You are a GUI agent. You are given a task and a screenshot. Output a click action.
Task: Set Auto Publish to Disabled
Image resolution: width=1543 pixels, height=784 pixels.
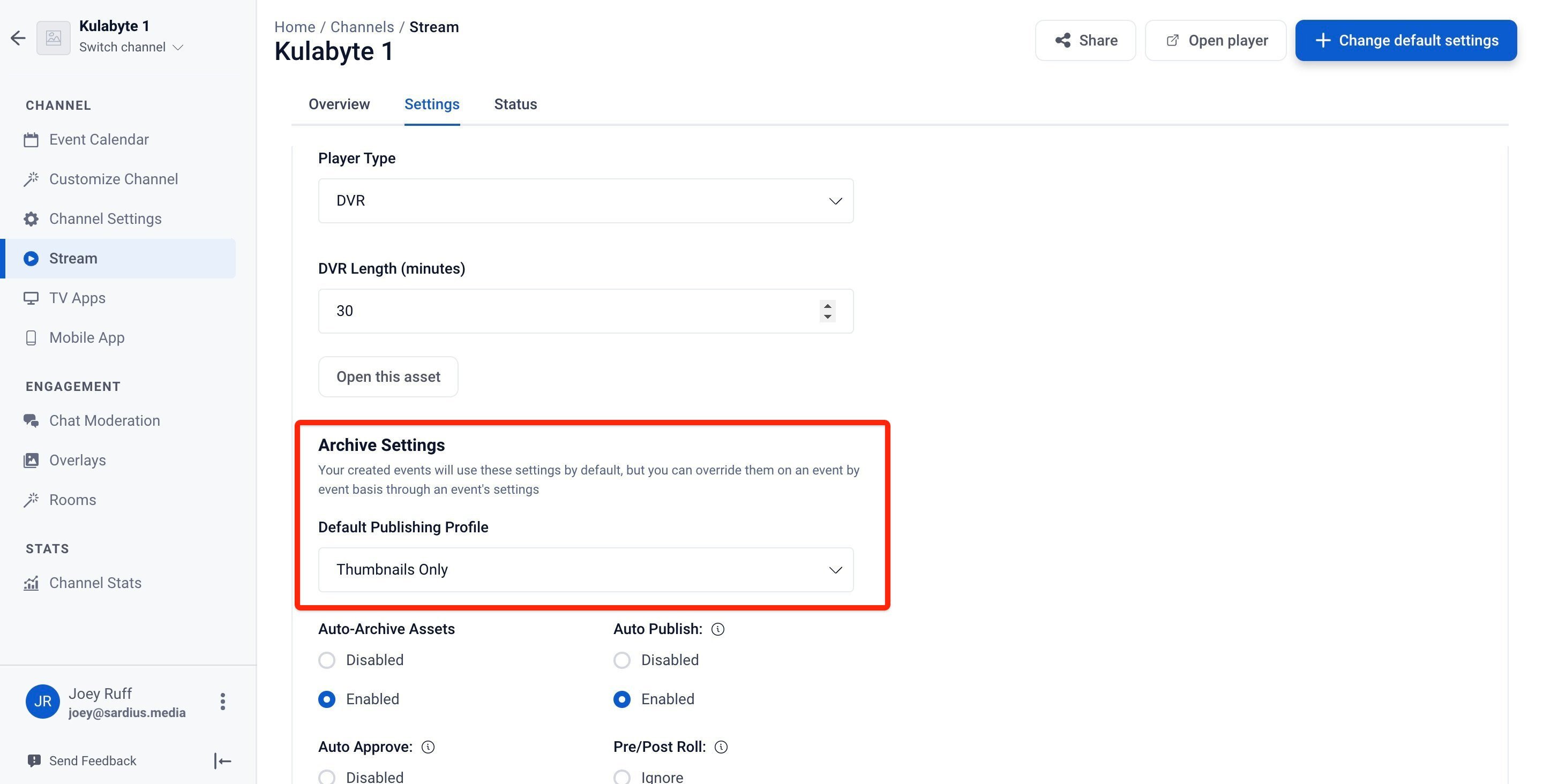click(621, 660)
